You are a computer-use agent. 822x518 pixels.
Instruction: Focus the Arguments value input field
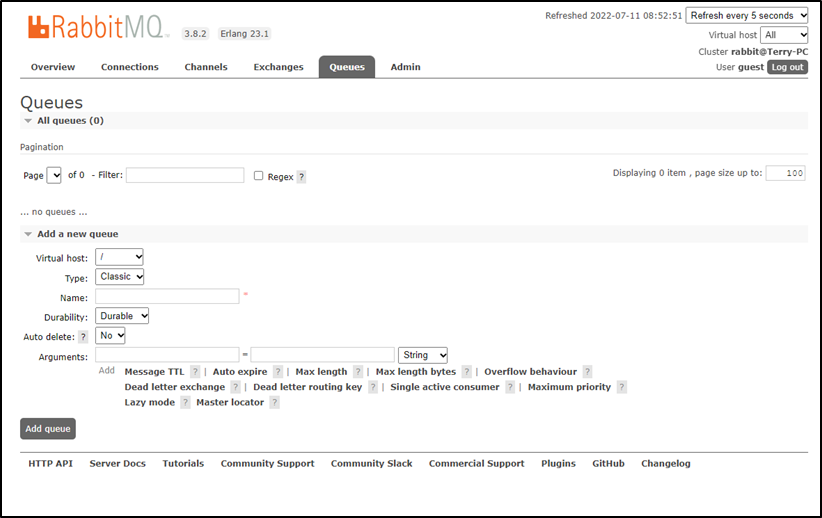pos(322,354)
